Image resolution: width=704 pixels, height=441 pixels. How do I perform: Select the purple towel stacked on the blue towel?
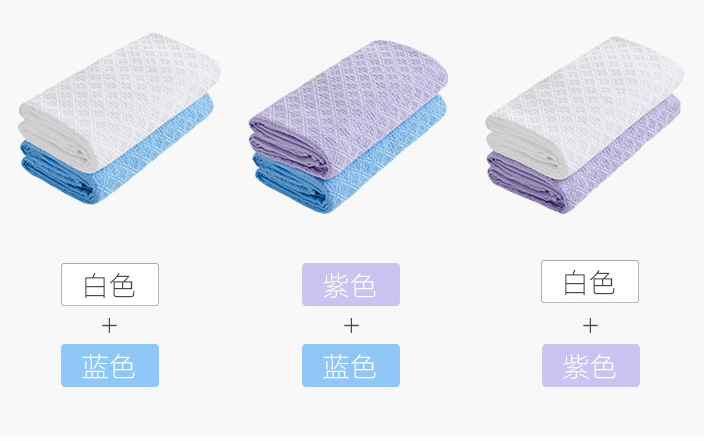[348, 106]
